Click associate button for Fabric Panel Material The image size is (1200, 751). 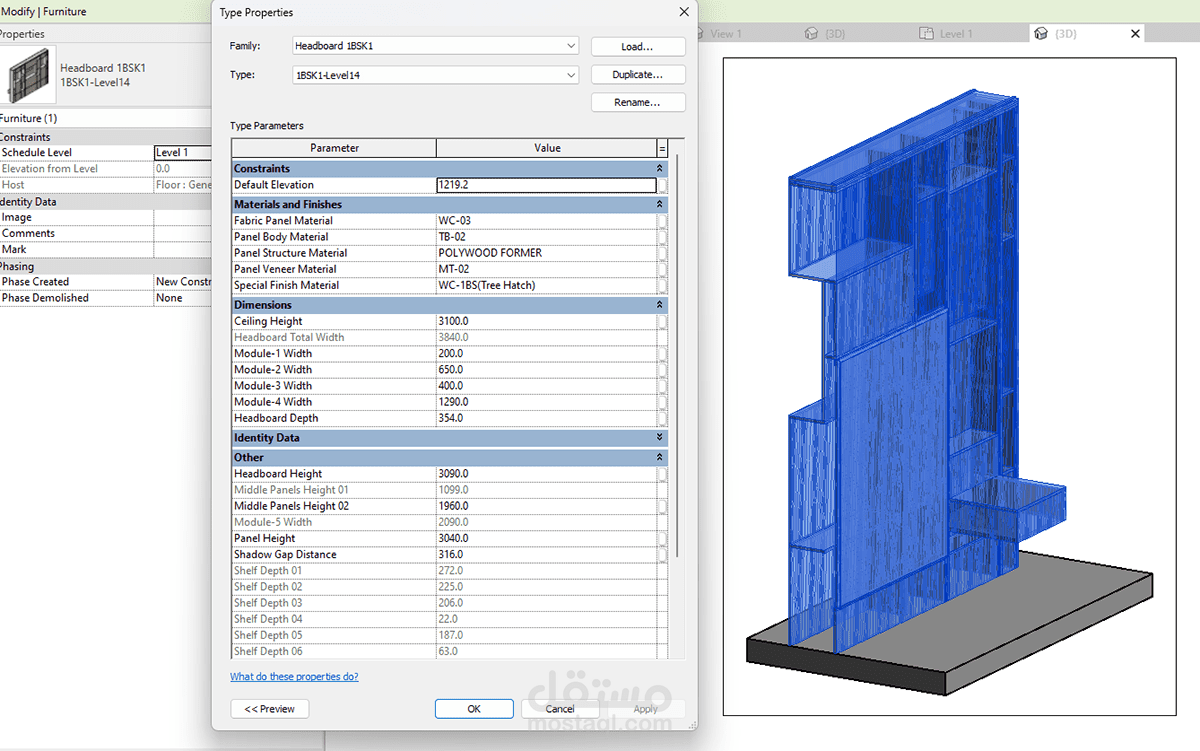663,221
